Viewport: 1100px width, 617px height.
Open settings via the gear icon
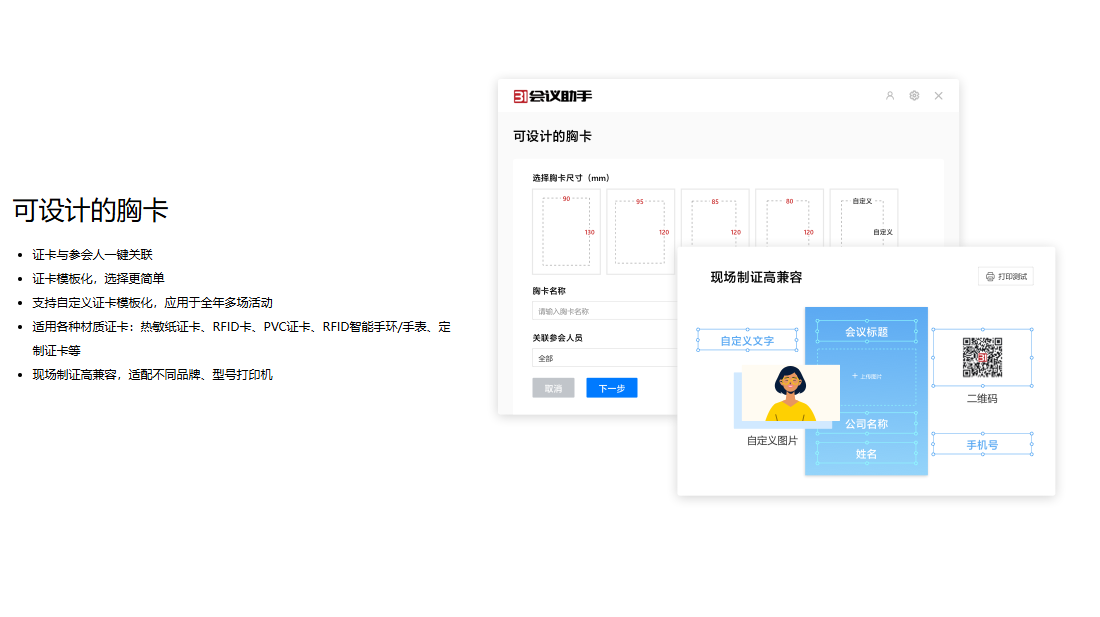[914, 96]
